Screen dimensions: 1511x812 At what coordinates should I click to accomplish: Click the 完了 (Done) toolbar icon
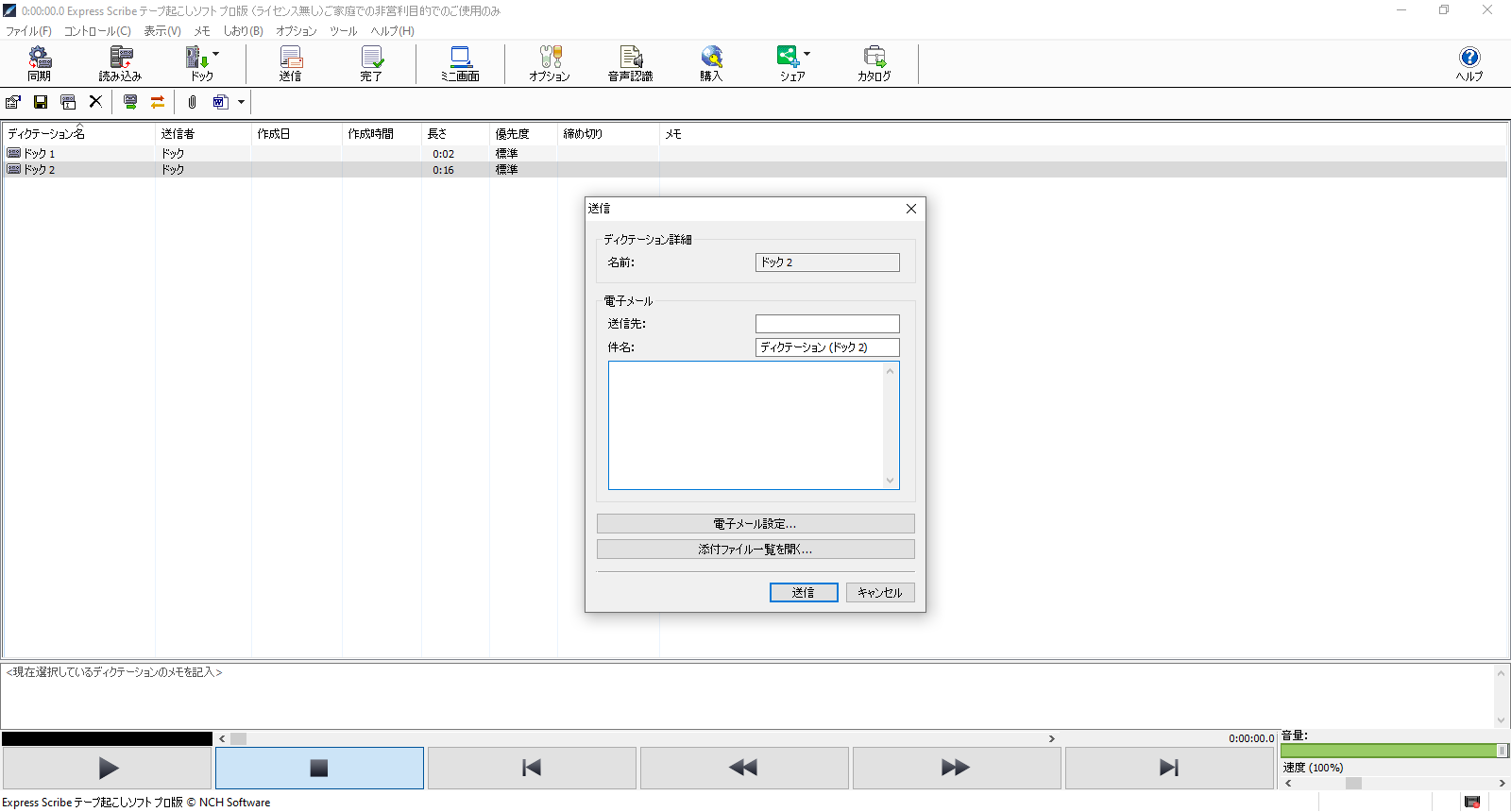(371, 63)
